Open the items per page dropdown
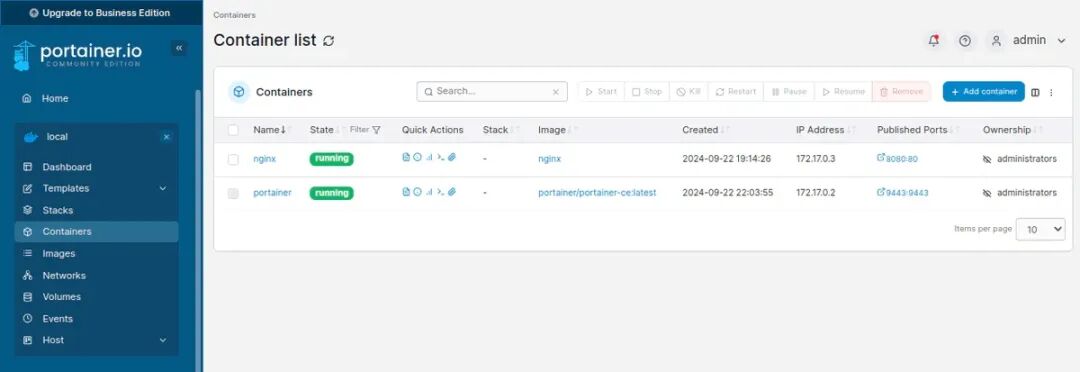The width and height of the screenshot is (1080, 372). point(1041,229)
